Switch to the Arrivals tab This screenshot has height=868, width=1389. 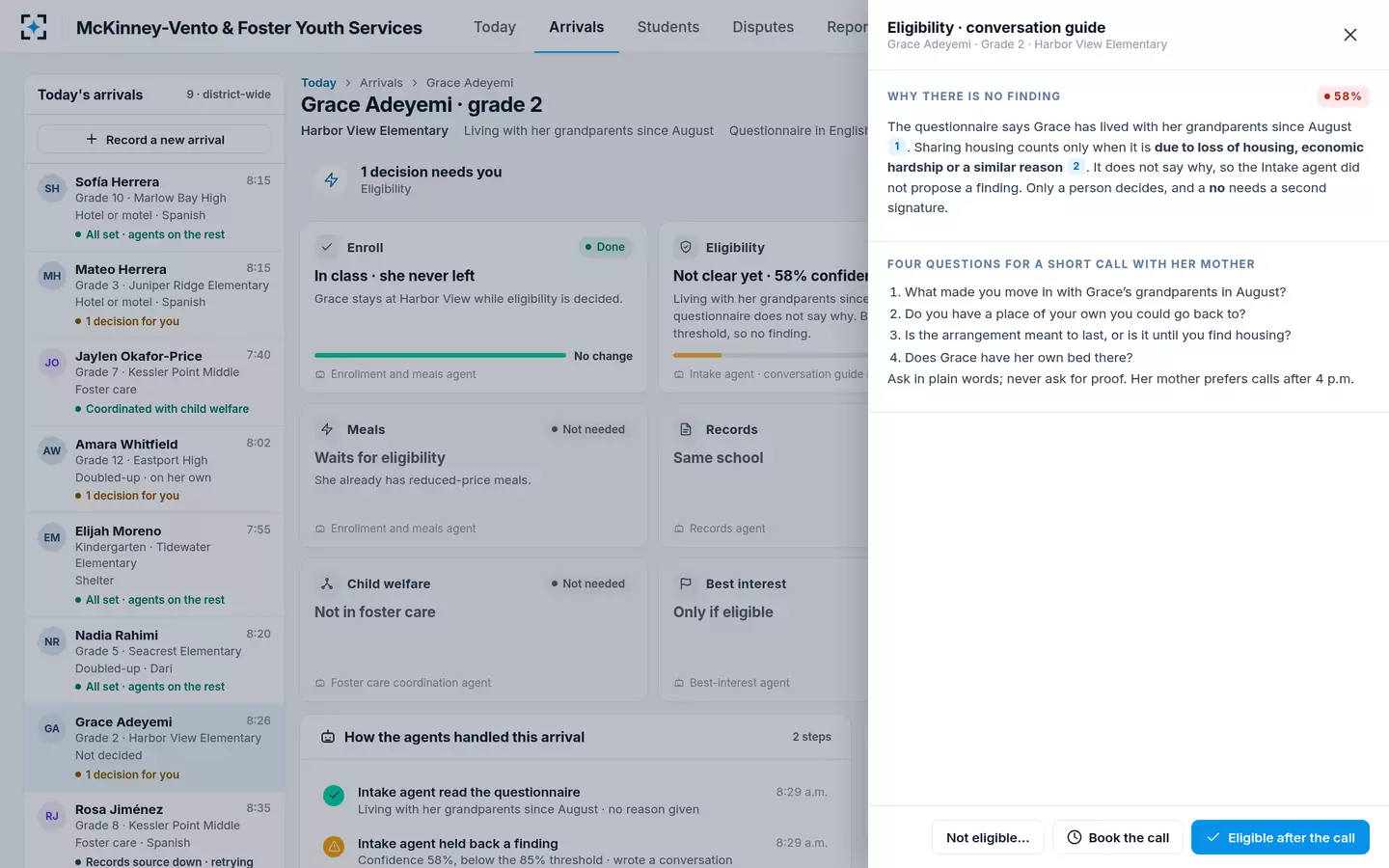click(577, 27)
